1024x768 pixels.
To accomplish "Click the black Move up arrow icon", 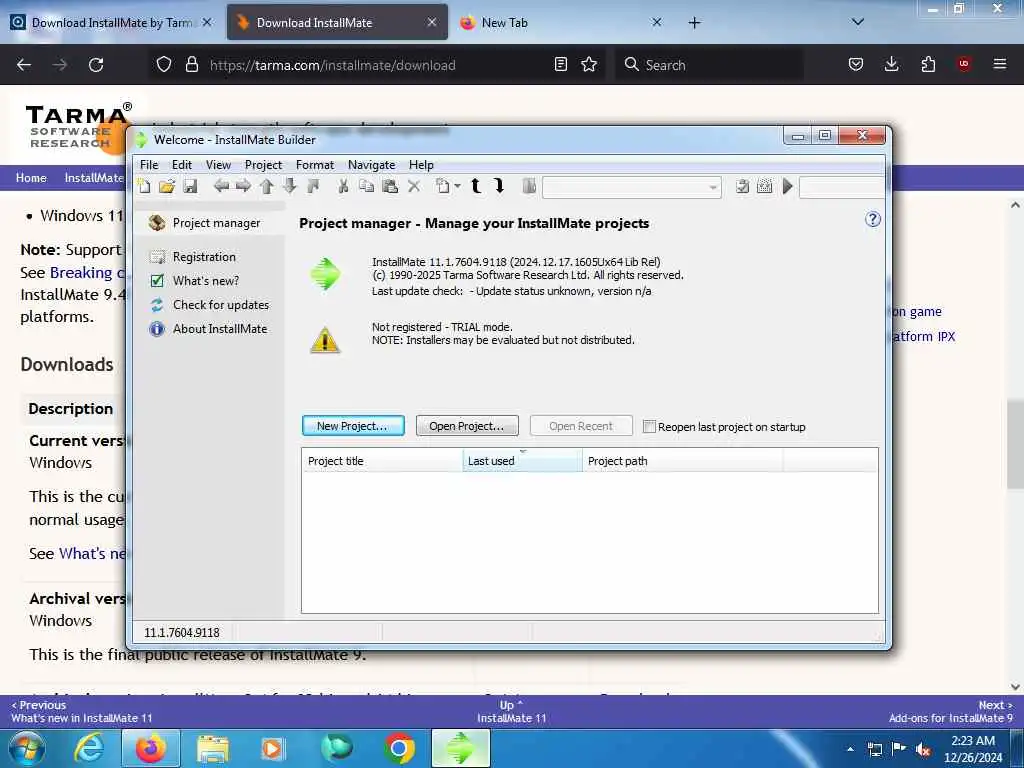I will tap(476, 187).
